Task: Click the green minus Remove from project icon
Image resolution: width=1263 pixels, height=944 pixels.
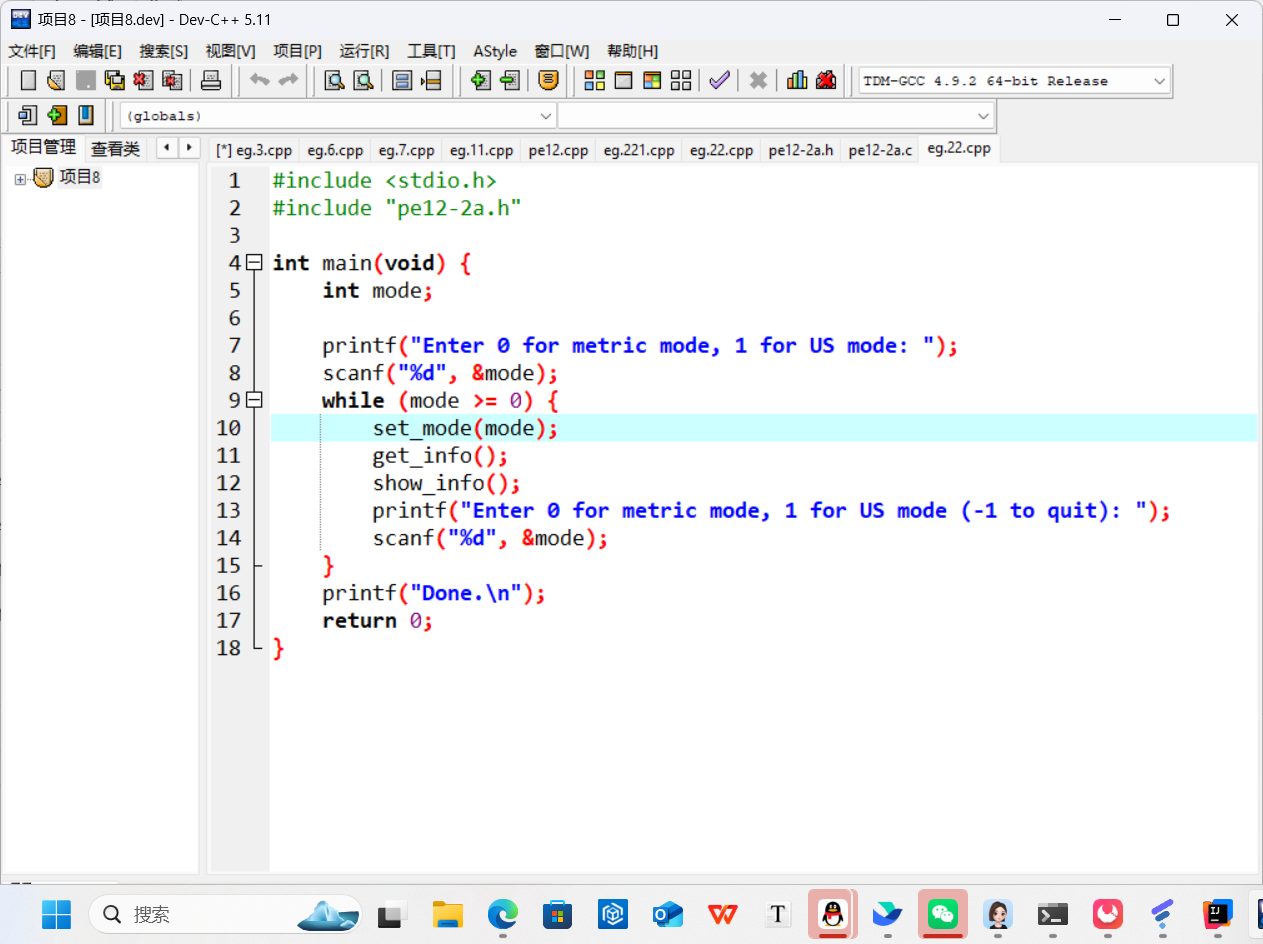Action: (510, 81)
